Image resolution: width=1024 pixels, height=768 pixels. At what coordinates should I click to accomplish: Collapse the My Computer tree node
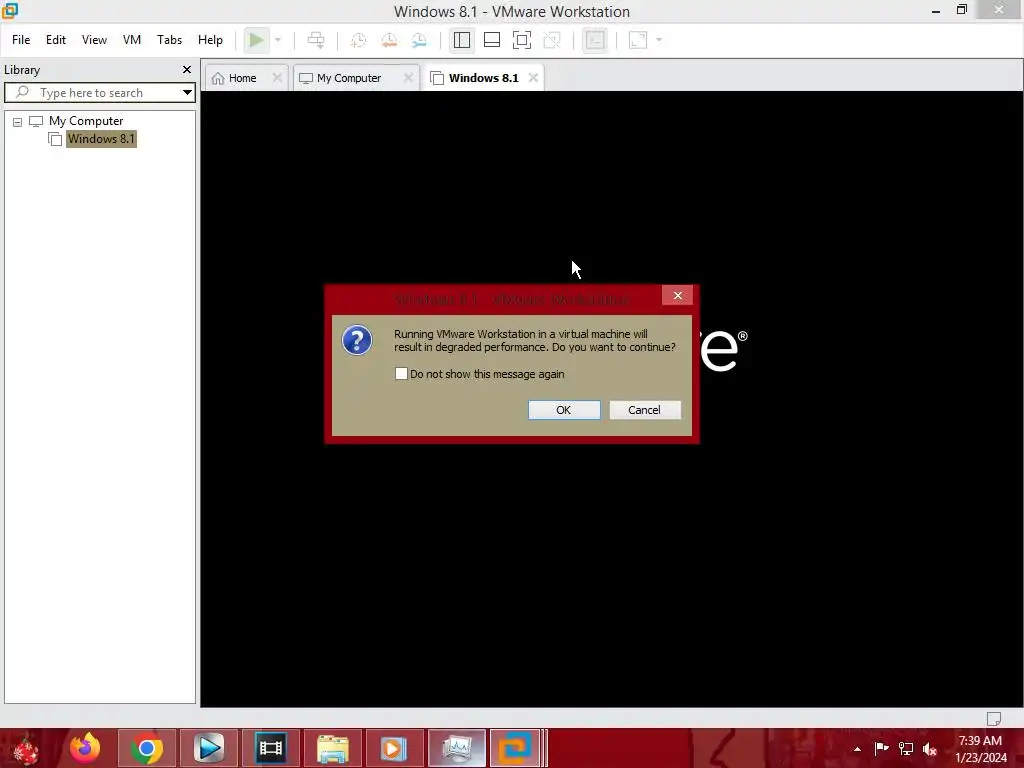click(x=18, y=122)
